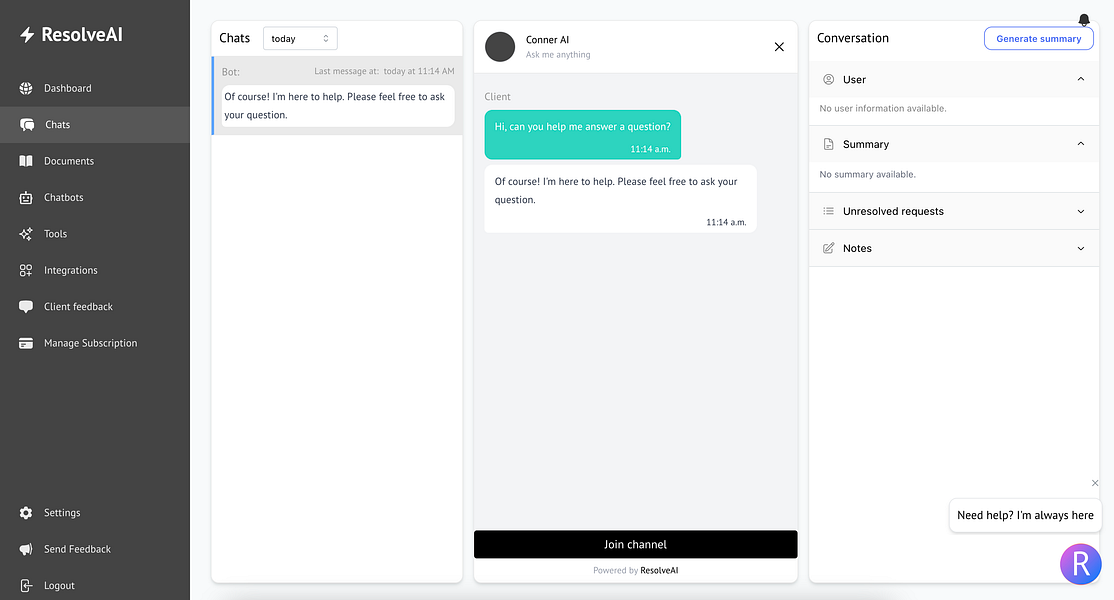Click 'No summary available.' text
The height and width of the screenshot is (600, 1114).
point(867,175)
